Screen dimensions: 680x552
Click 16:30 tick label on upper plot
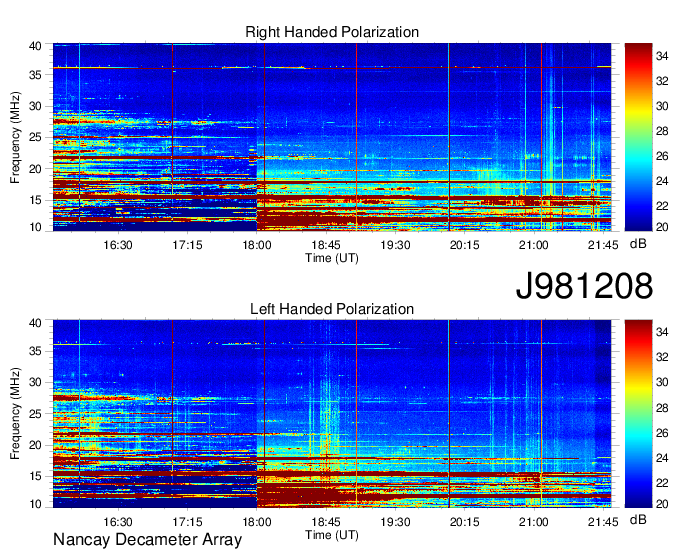click(118, 245)
